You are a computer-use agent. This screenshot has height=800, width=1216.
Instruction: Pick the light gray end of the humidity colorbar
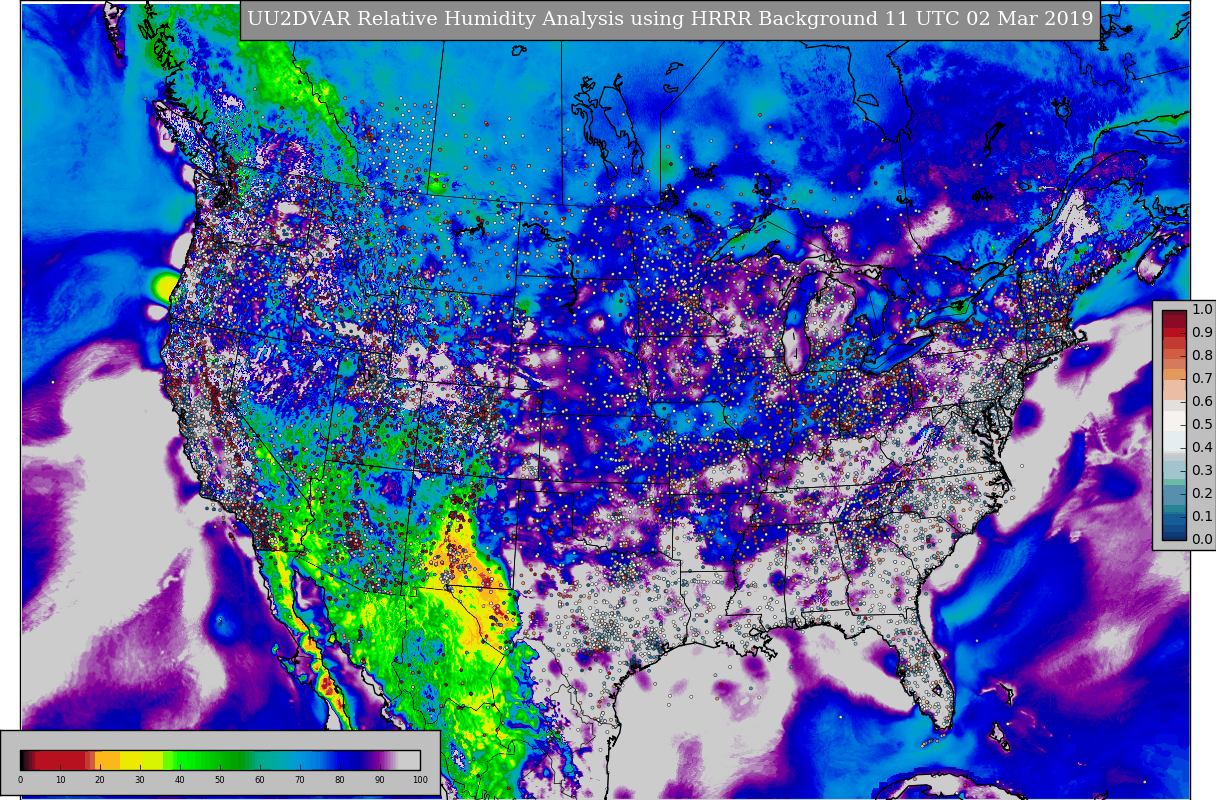409,760
